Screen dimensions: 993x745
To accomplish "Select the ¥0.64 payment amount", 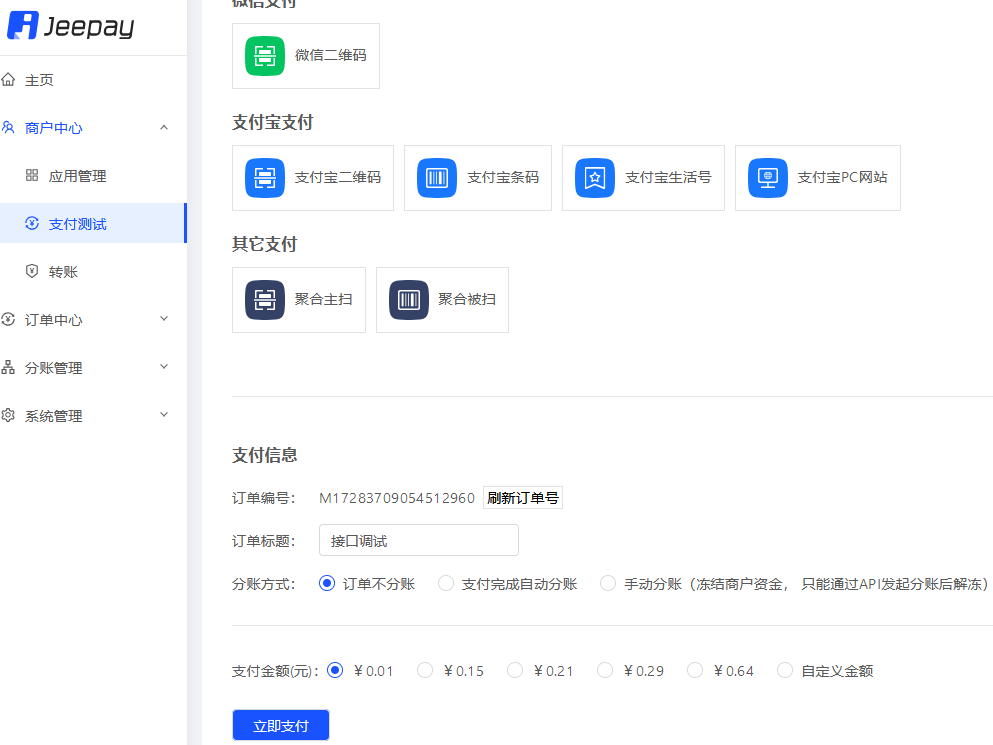I will tap(694, 670).
